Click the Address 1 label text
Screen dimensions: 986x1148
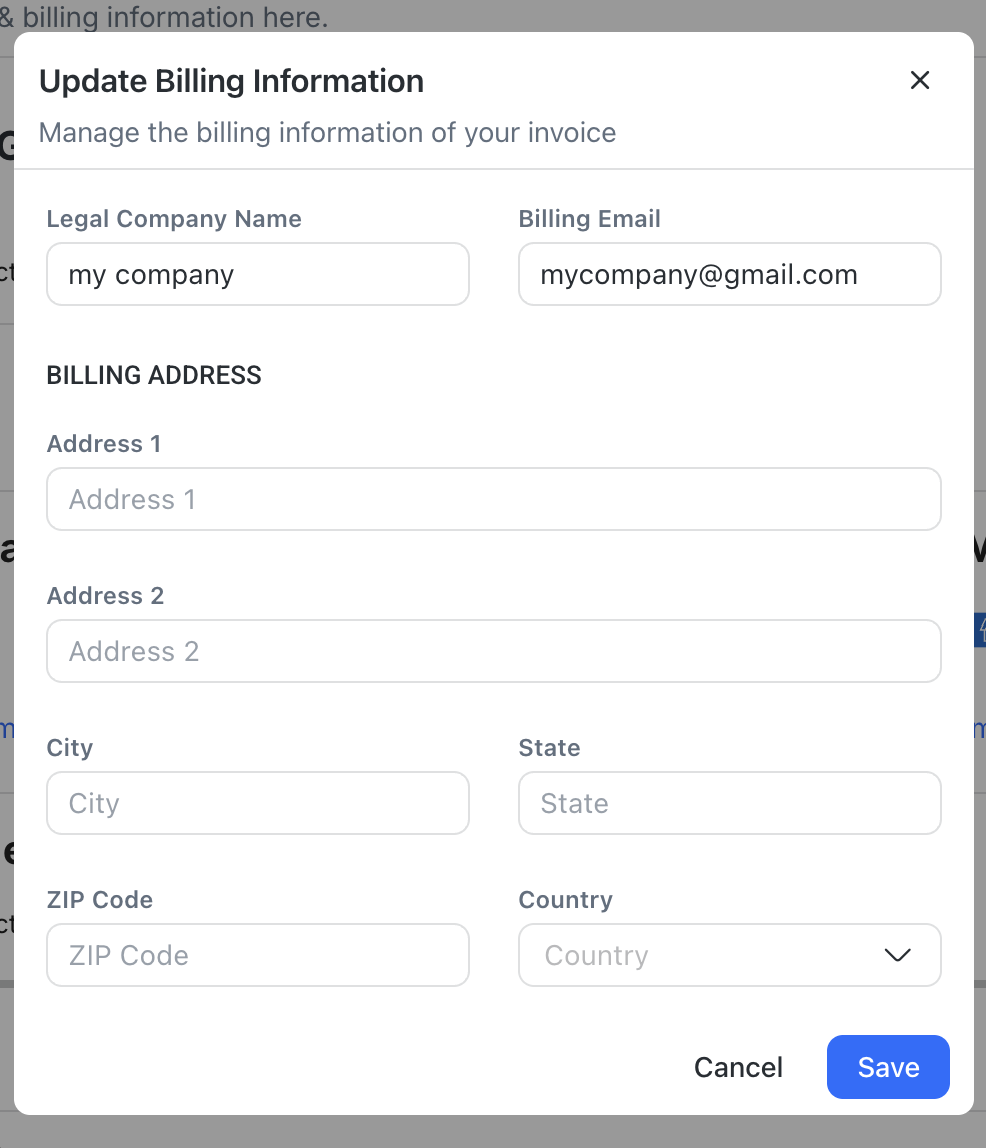(x=104, y=444)
